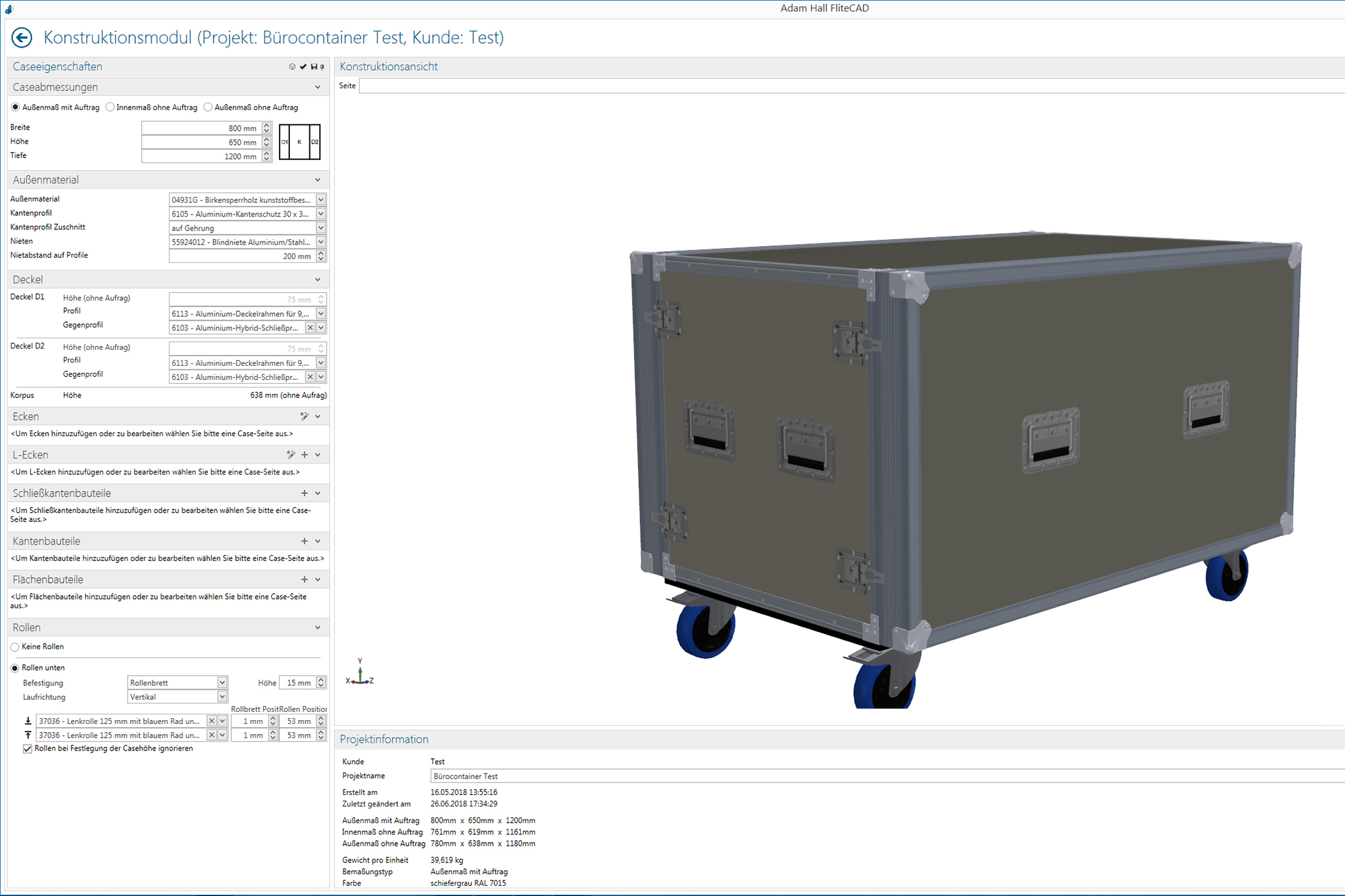Collapse the Flächenbauteile section chevron
This screenshot has width=1345, height=896.
(x=318, y=580)
